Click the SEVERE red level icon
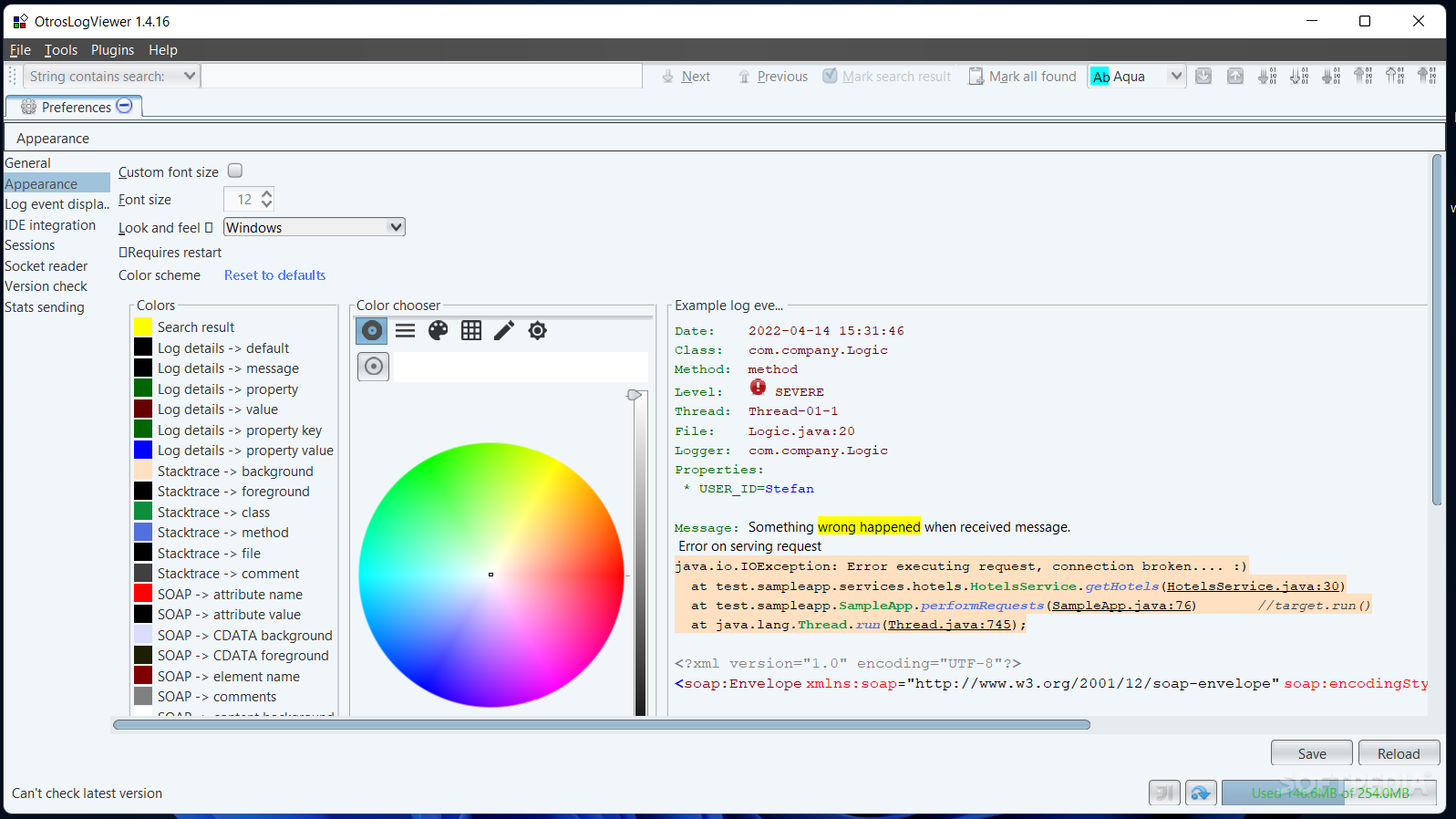1456x819 pixels. click(x=758, y=388)
